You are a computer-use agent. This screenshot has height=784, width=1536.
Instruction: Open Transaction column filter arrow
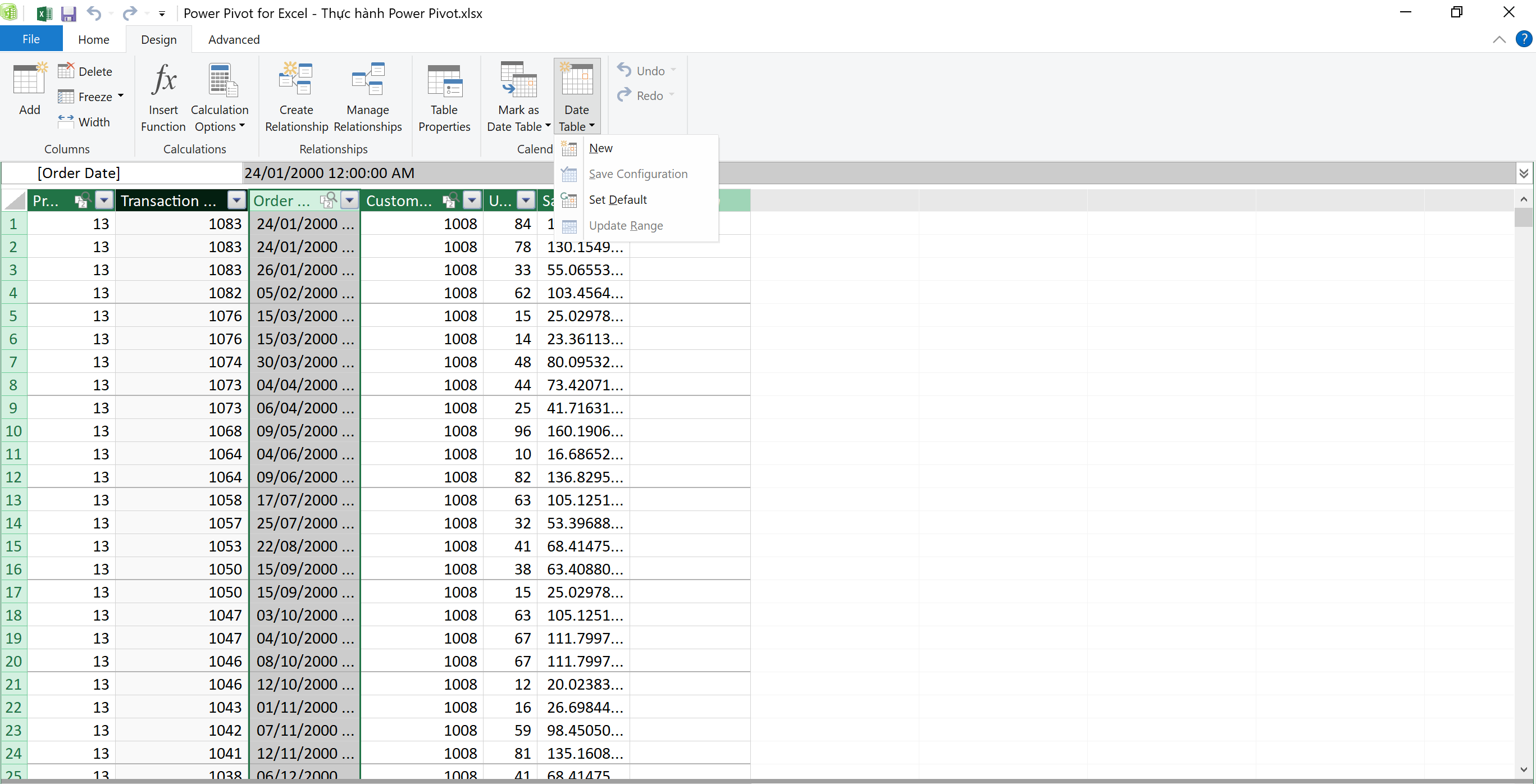pos(237,200)
